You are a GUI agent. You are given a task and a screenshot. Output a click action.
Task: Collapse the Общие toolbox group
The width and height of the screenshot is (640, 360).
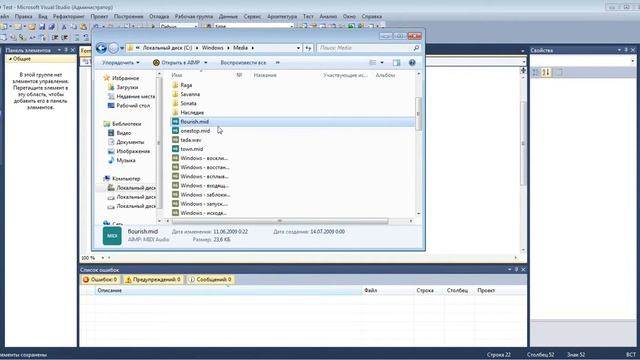coord(11,59)
